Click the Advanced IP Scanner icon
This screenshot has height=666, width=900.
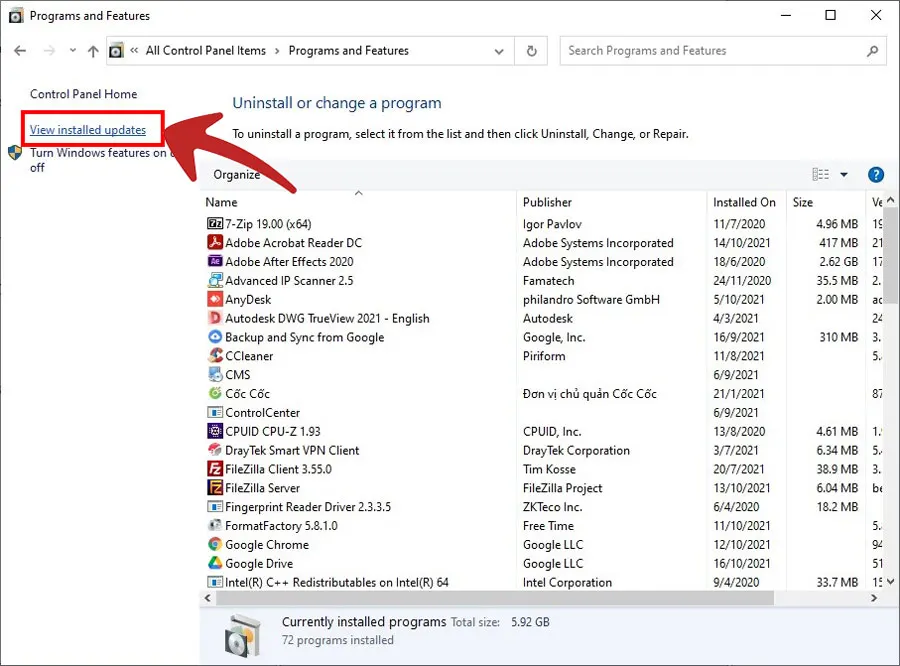click(x=215, y=280)
